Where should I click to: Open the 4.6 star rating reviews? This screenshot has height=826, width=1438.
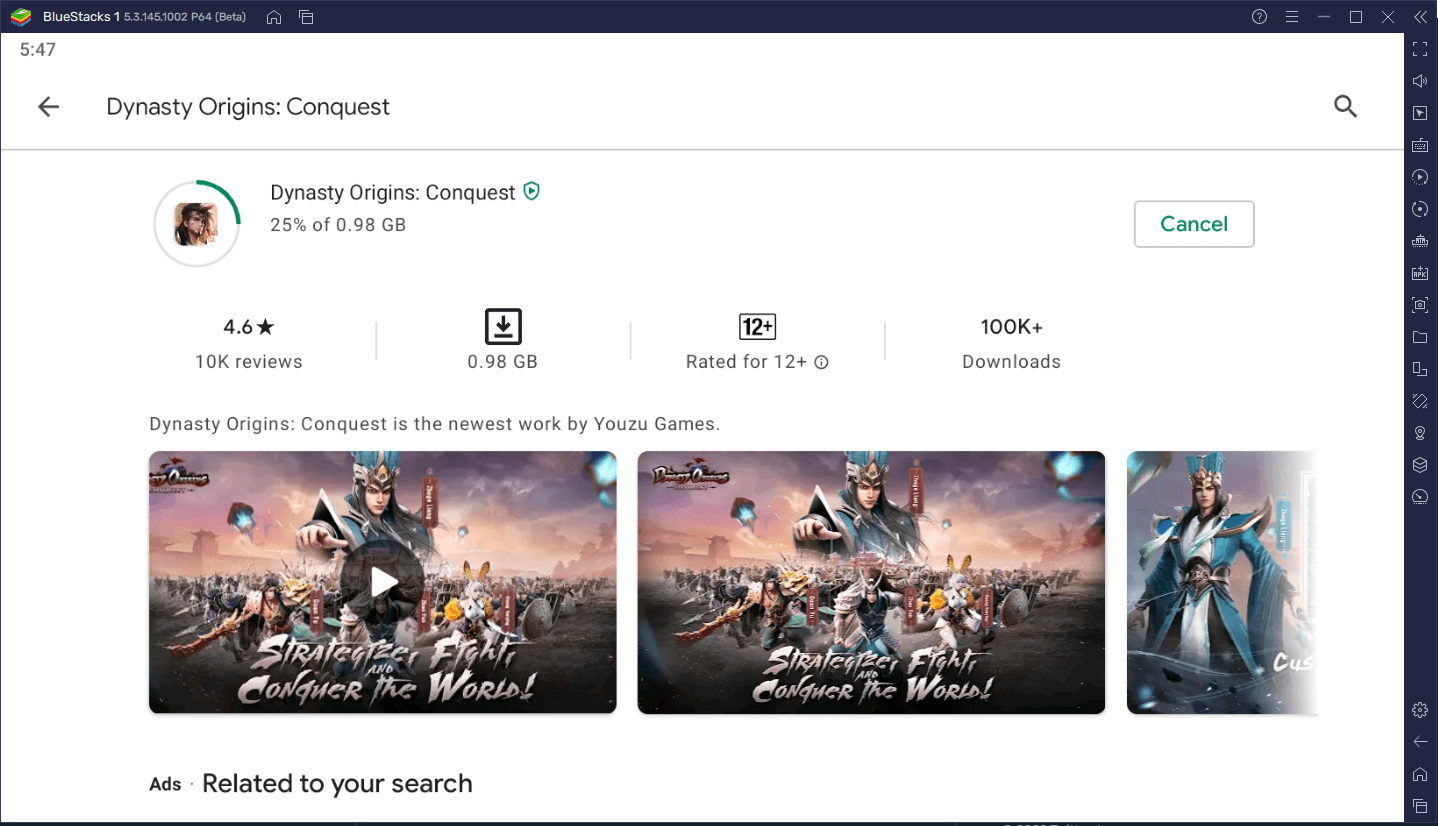pos(249,327)
